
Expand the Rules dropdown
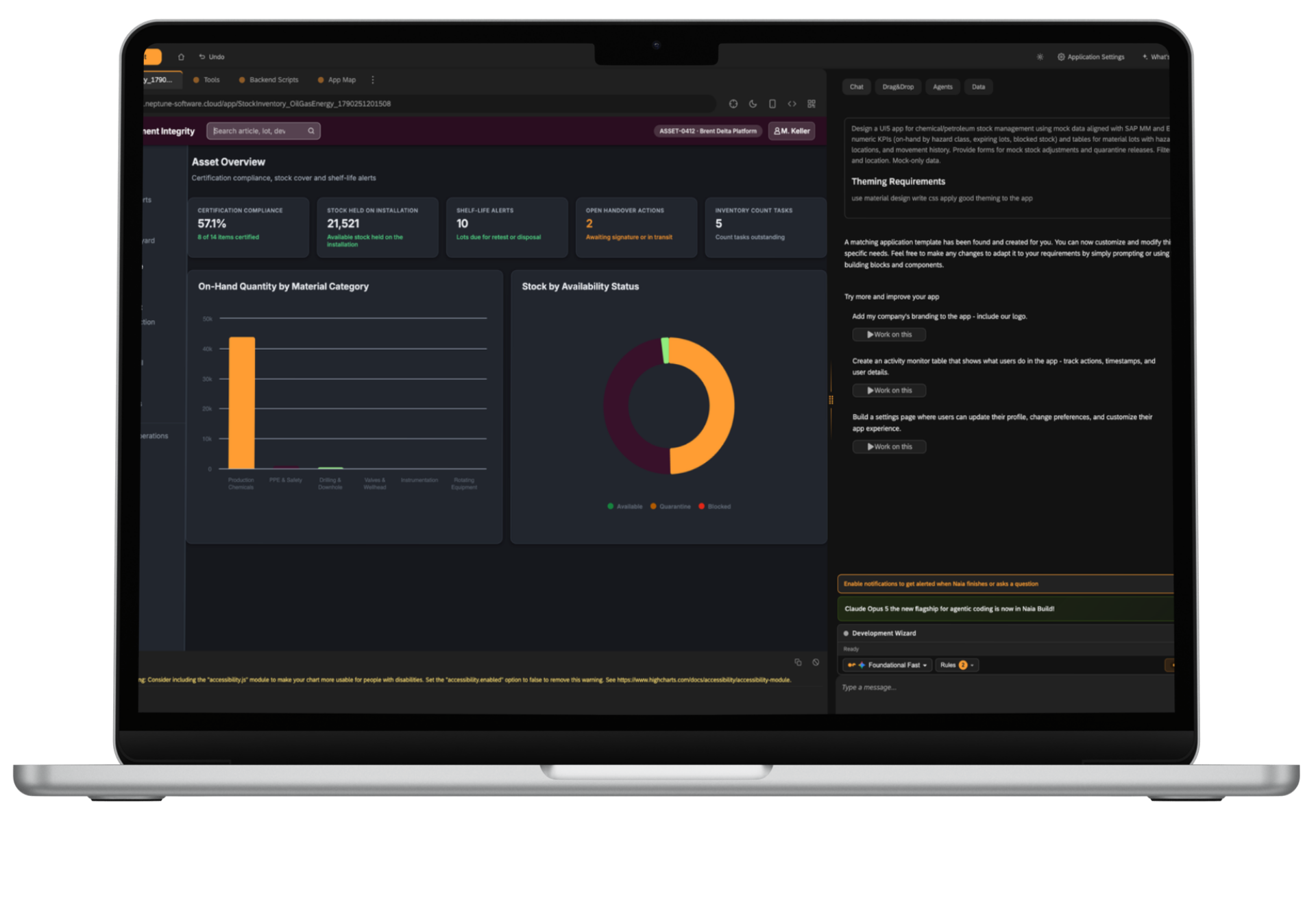pyautogui.click(x=957, y=665)
